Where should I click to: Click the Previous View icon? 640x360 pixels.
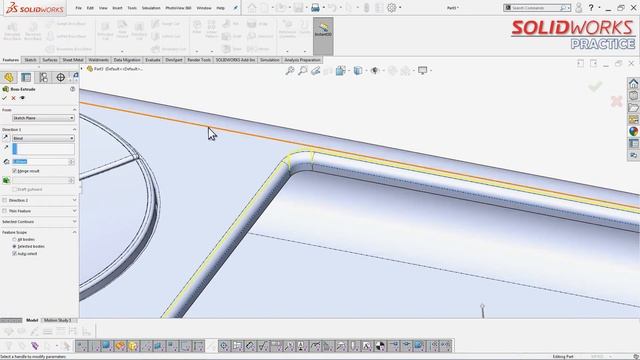click(315, 71)
